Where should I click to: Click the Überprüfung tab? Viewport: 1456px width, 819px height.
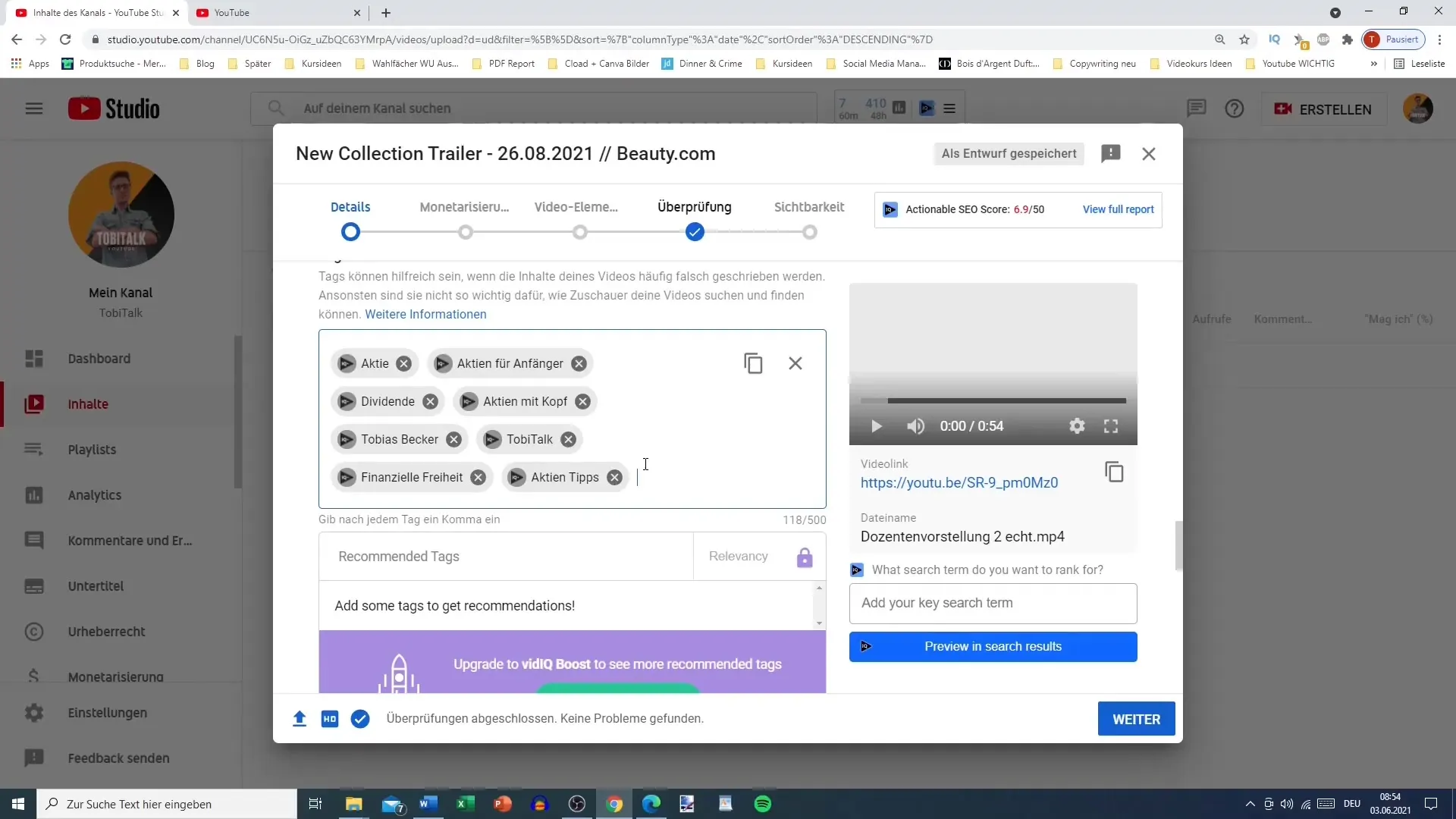[x=693, y=206]
